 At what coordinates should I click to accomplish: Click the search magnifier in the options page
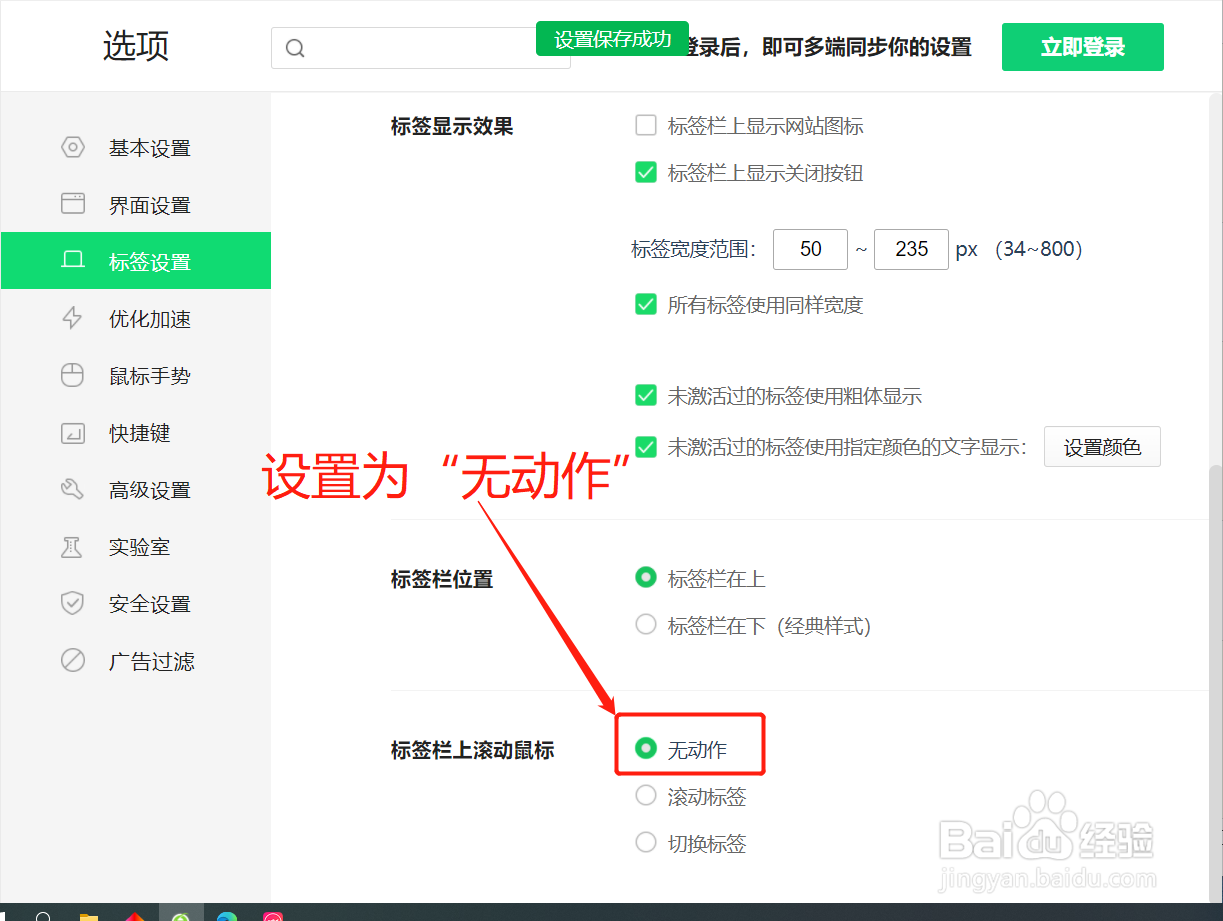coord(294,47)
